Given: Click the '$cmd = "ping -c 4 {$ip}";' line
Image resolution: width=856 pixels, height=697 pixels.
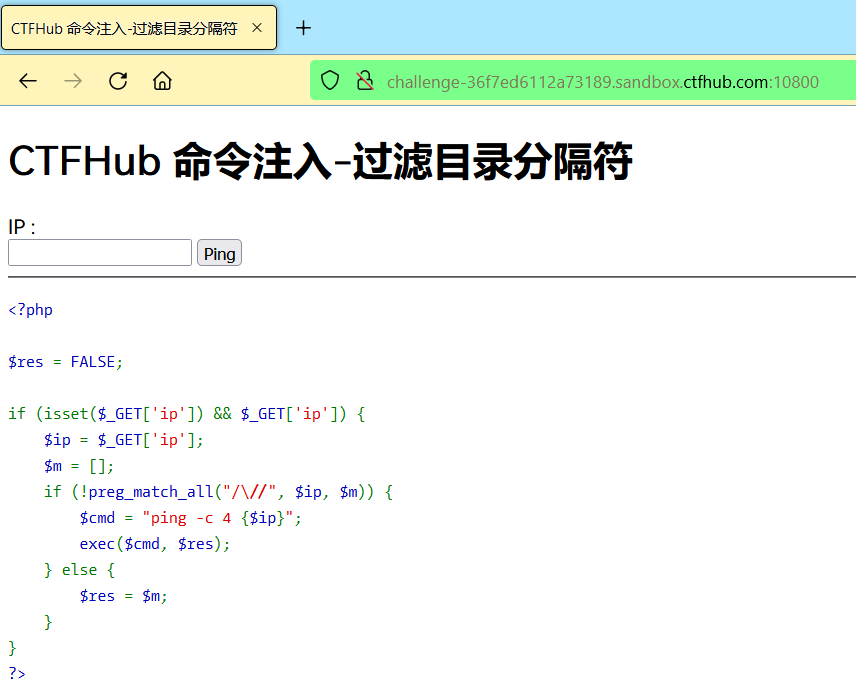Looking at the screenshot, I should click(x=191, y=518).
